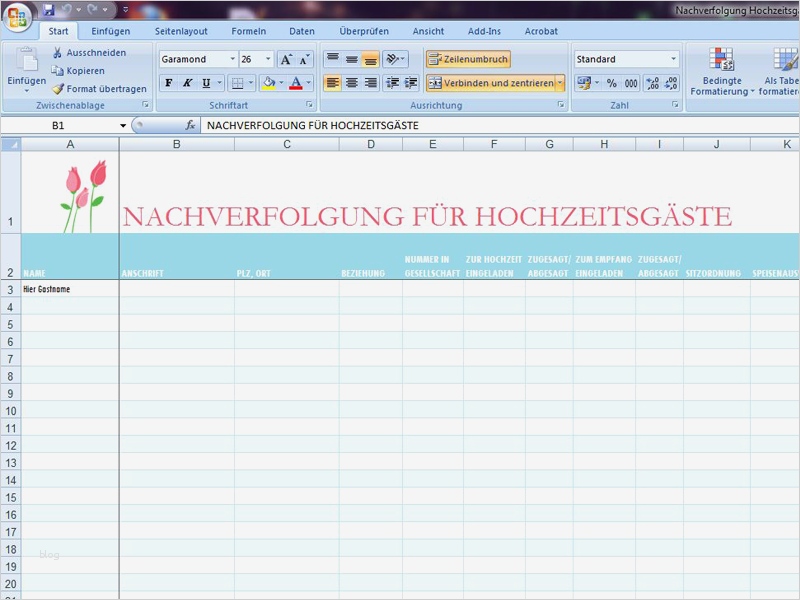Copy selection with Kopieren
Viewport: 800px width, 600px height.
[x=79, y=71]
